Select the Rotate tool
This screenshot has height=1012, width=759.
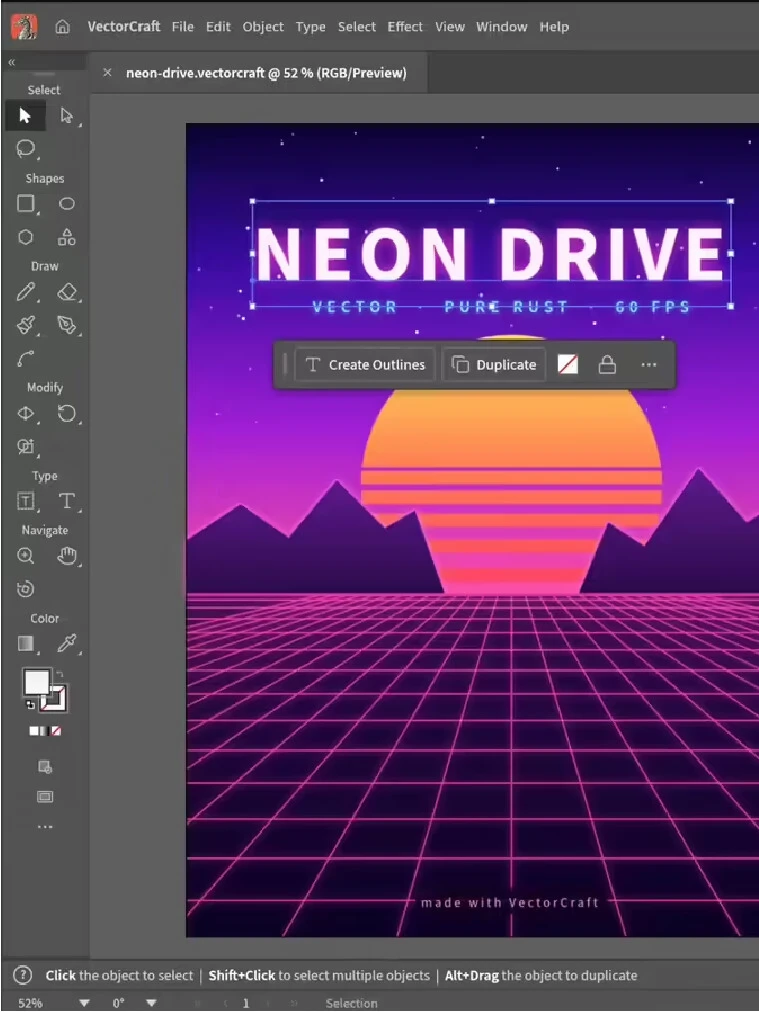point(66,413)
